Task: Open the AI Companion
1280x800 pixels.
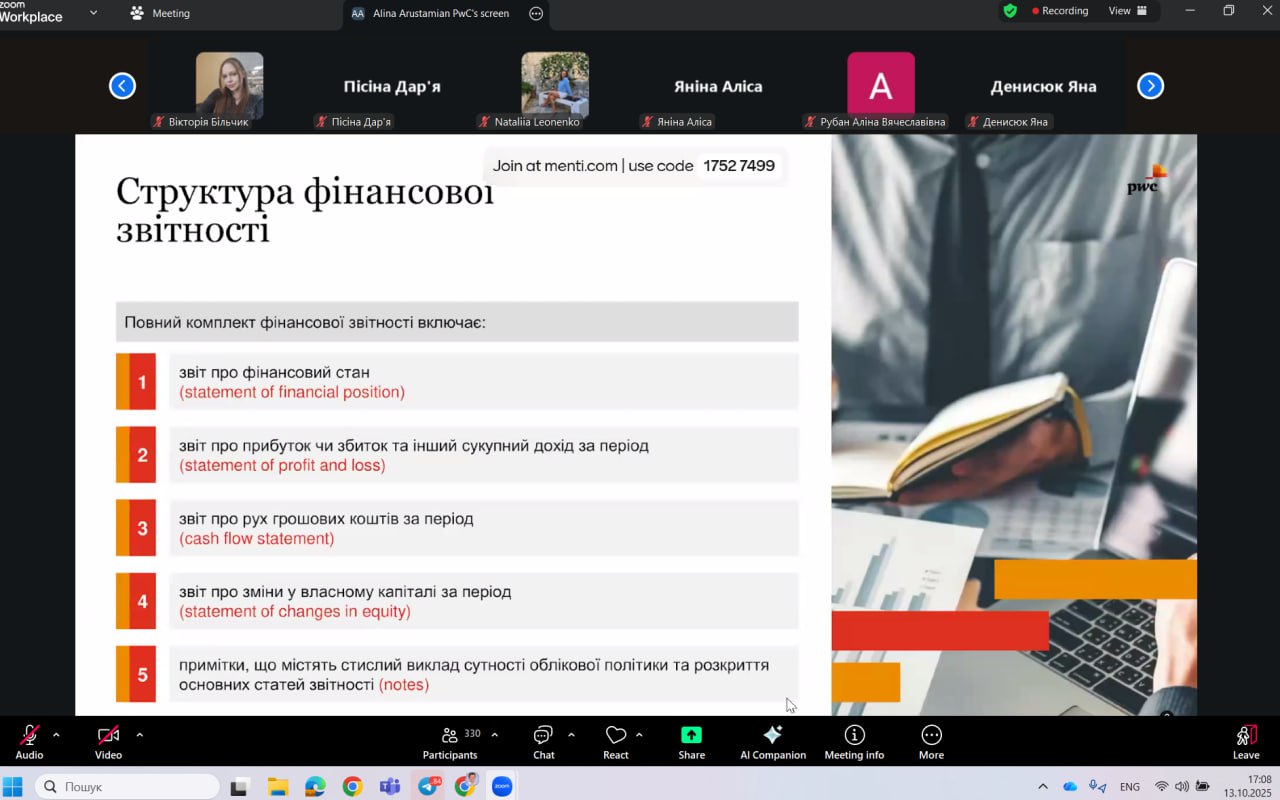Action: pyautogui.click(x=772, y=741)
